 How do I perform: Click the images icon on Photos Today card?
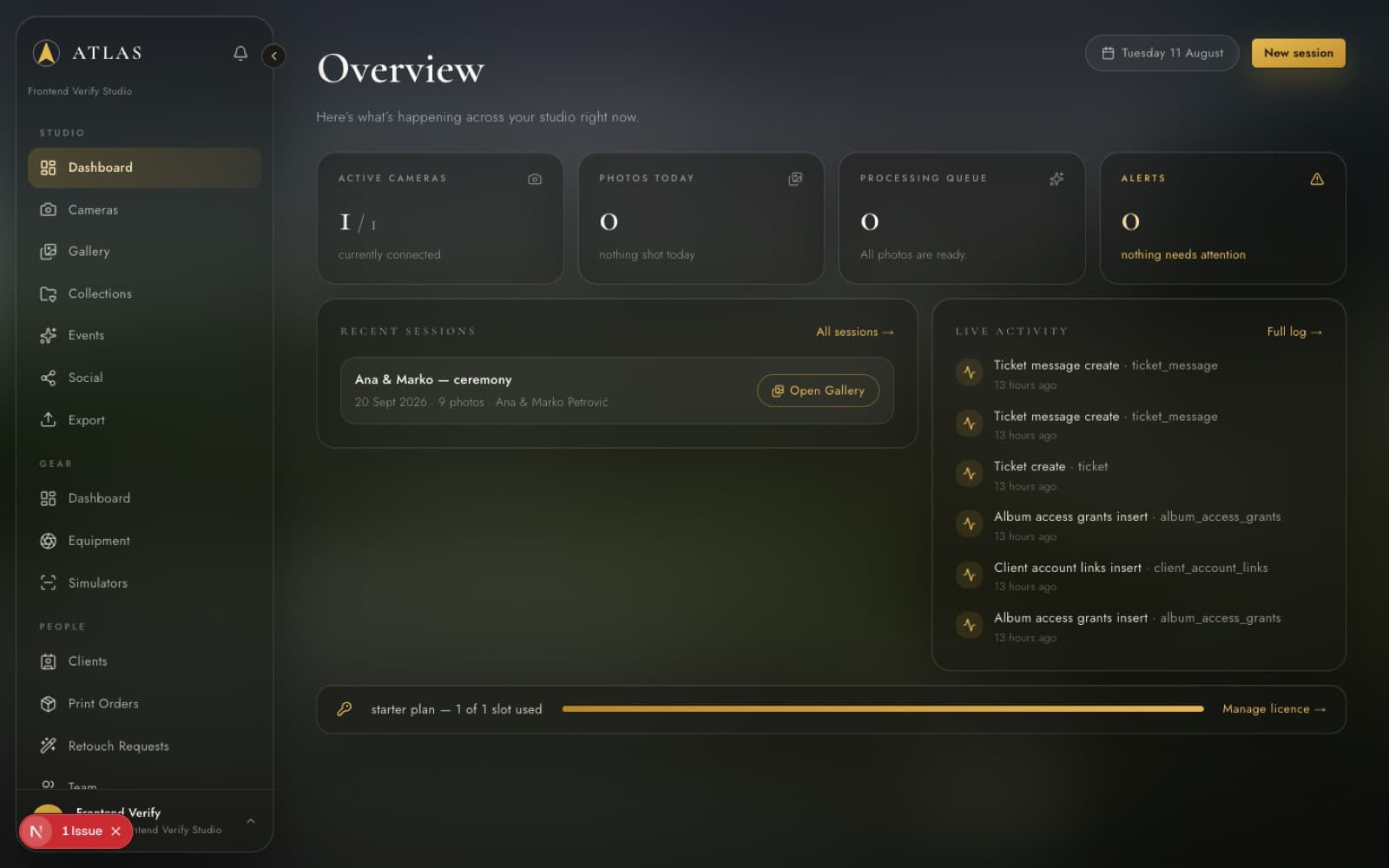(795, 179)
